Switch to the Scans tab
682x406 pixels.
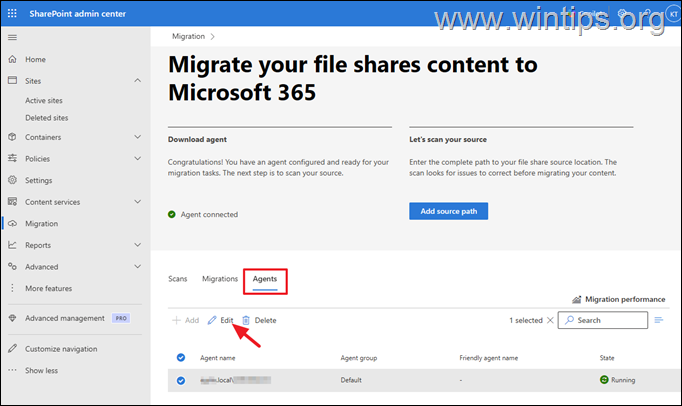tap(177, 279)
